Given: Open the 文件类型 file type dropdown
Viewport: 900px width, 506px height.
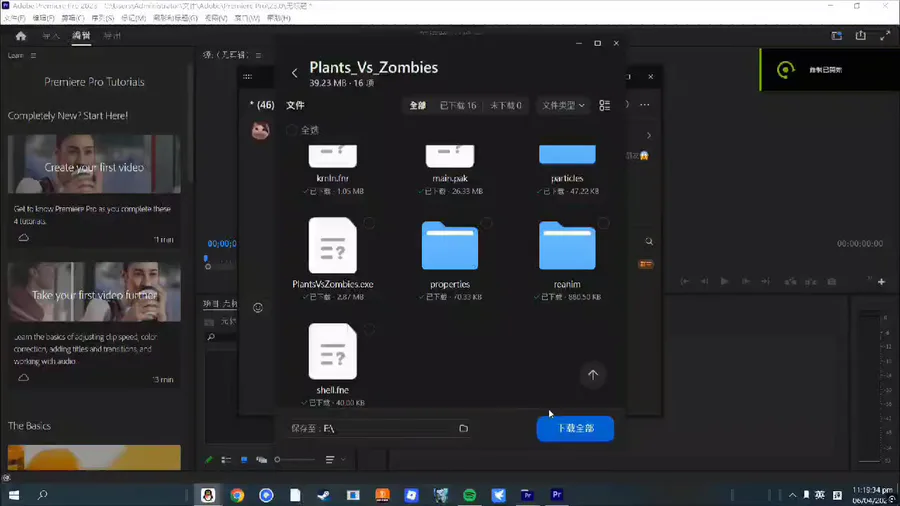Looking at the screenshot, I should click(x=563, y=106).
